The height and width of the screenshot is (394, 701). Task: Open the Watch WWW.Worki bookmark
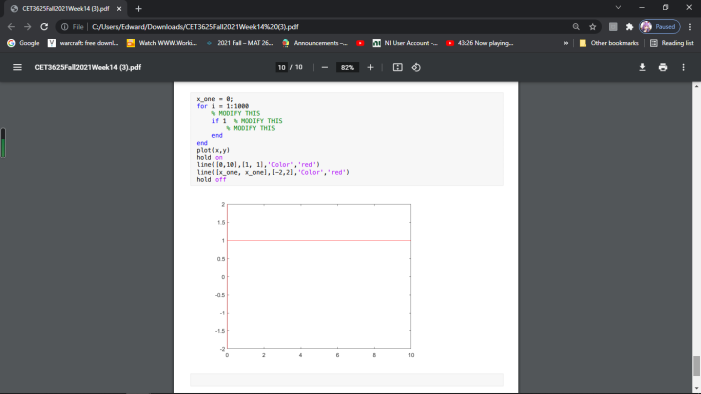click(x=162, y=43)
